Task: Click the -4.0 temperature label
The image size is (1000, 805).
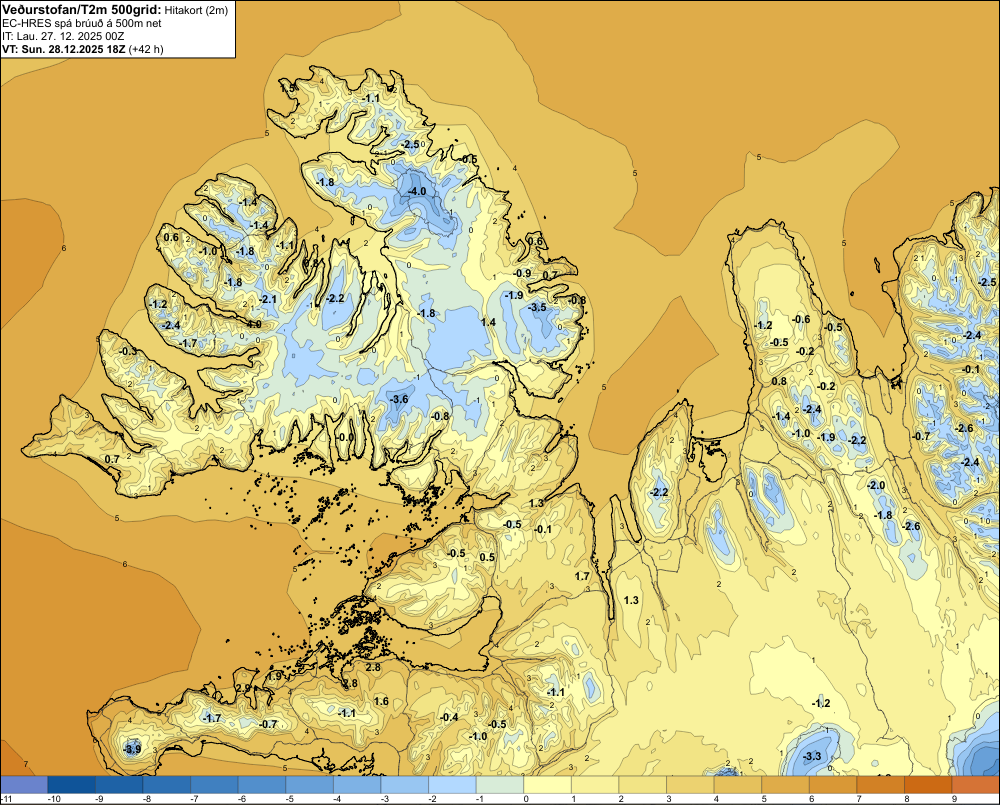Action: coord(417,191)
